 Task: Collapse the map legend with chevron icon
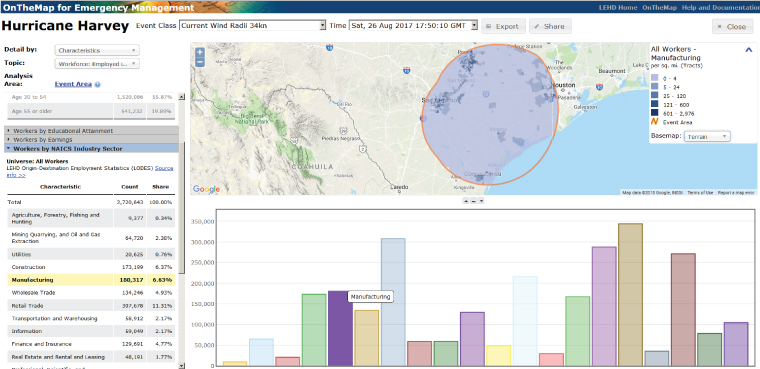tap(748, 49)
